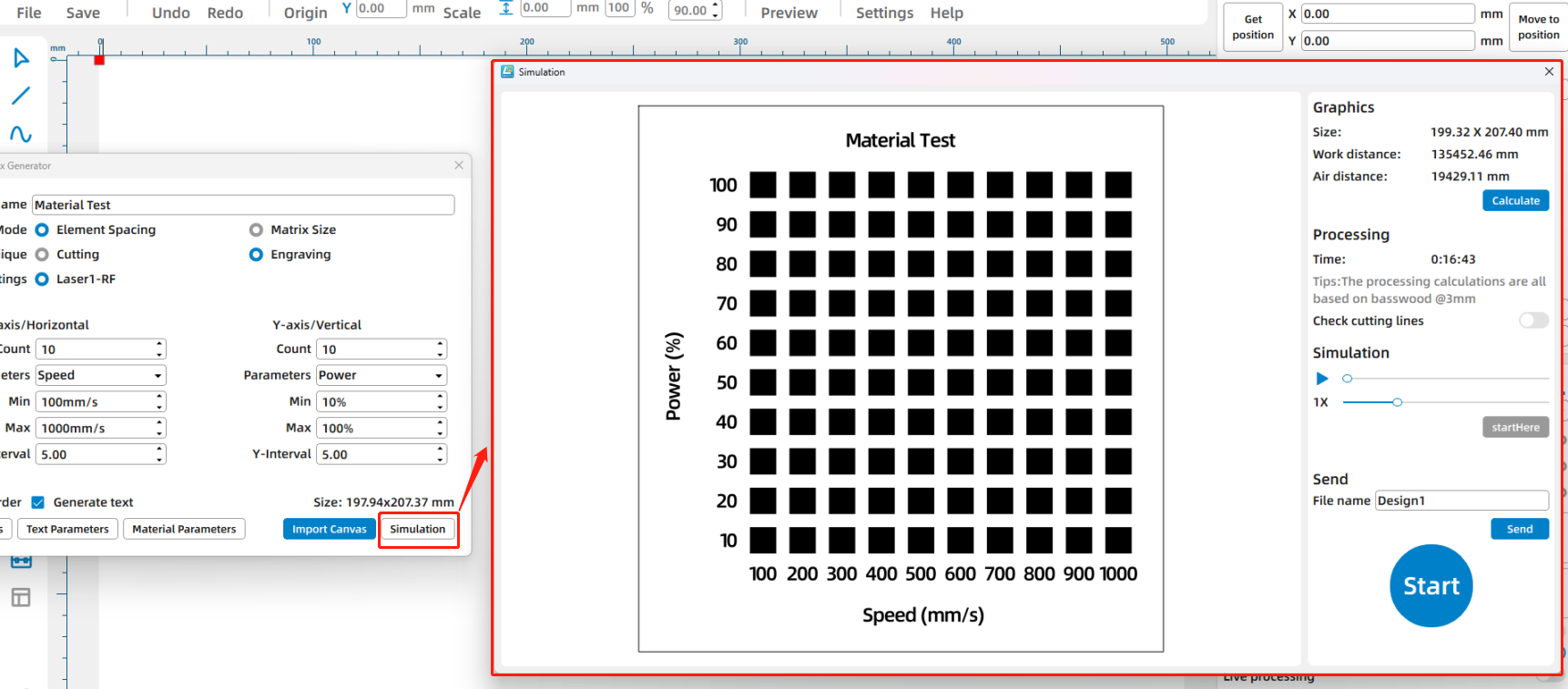This screenshot has width=1568, height=689.
Task: Click the layout grid icon in left sidebar
Action: pyautogui.click(x=21, y=597)
